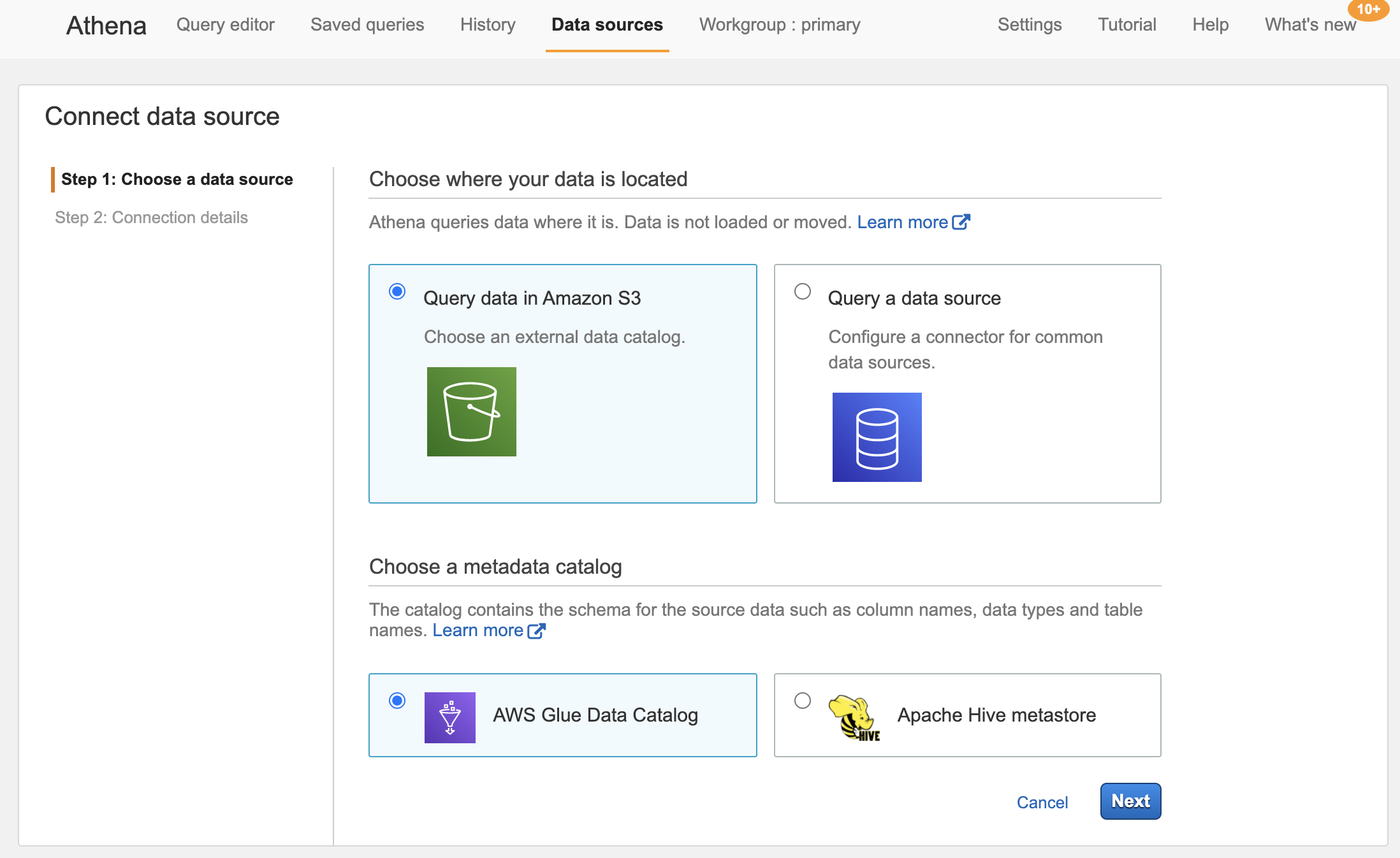
Task: Click the 10+ notification badge on What's new
Action: pos(1369,10)
